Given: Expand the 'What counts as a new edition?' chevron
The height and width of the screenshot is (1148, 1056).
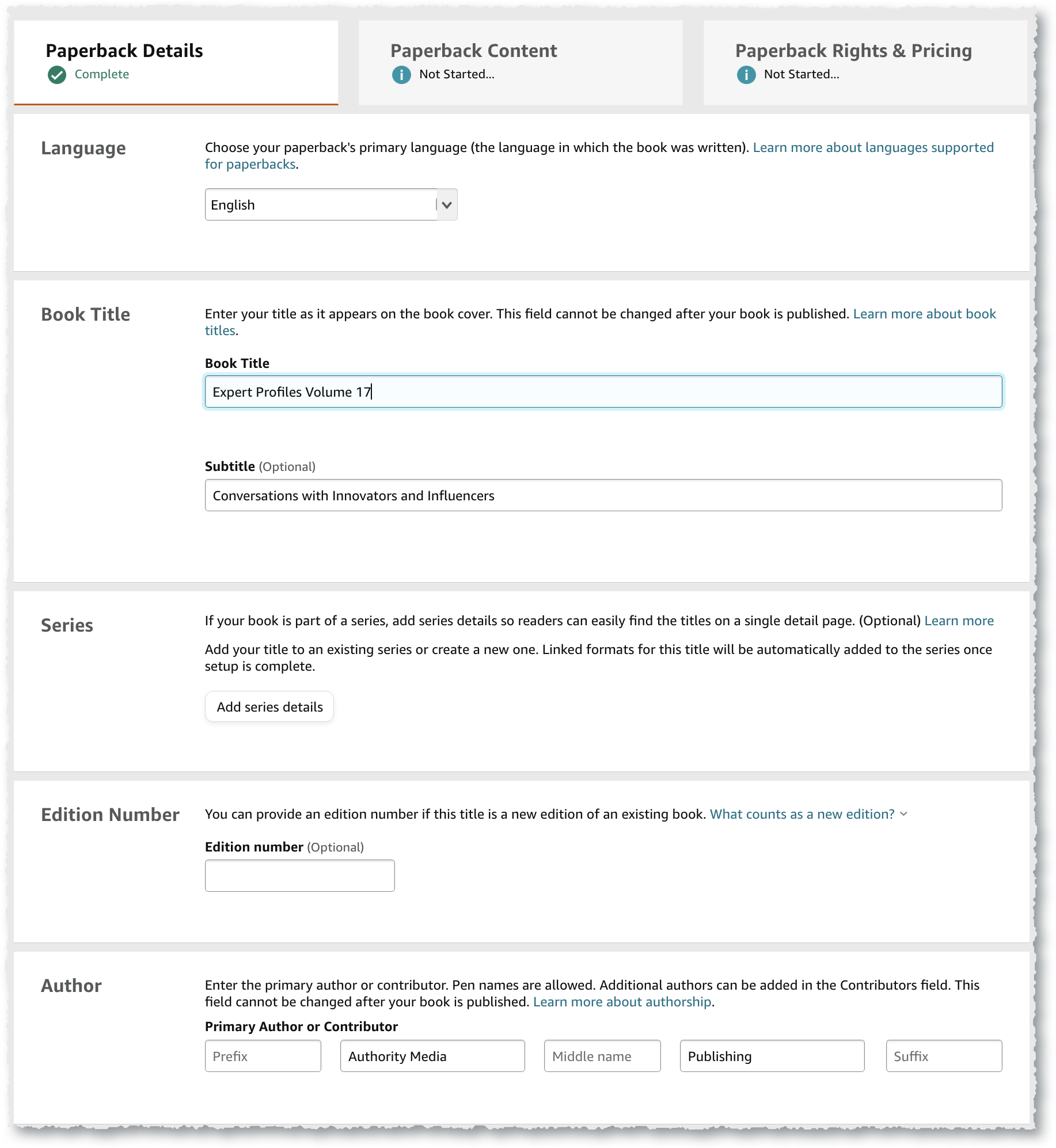Looking at the screenshot, I should pos(904,814).
